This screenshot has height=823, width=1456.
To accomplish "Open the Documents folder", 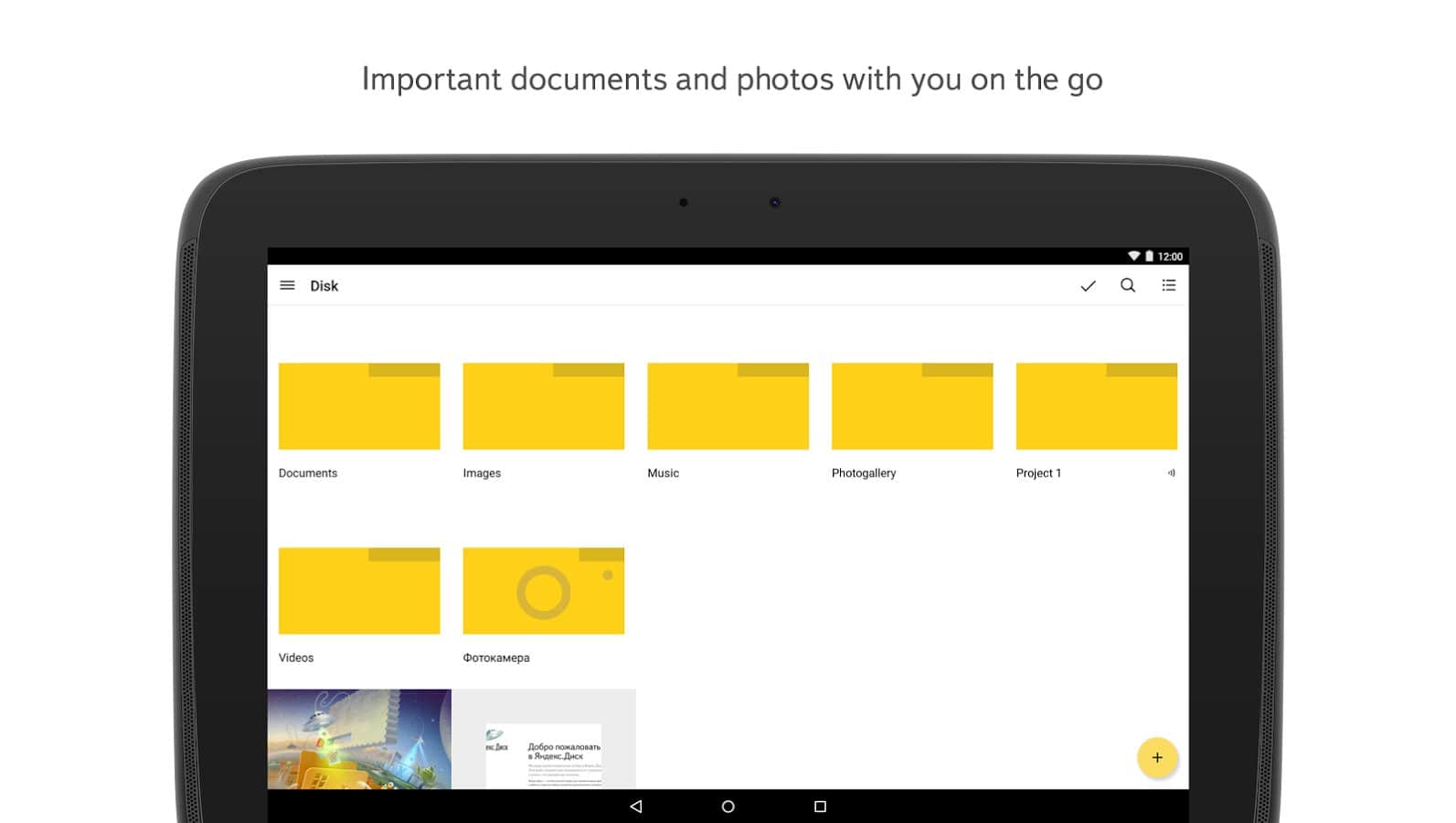I will pyautogui.click(x=359, y=407).
